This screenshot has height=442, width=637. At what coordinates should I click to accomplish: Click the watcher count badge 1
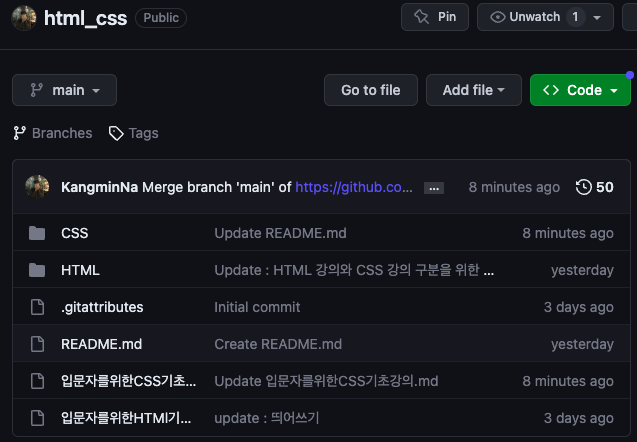tap(575, 17)
